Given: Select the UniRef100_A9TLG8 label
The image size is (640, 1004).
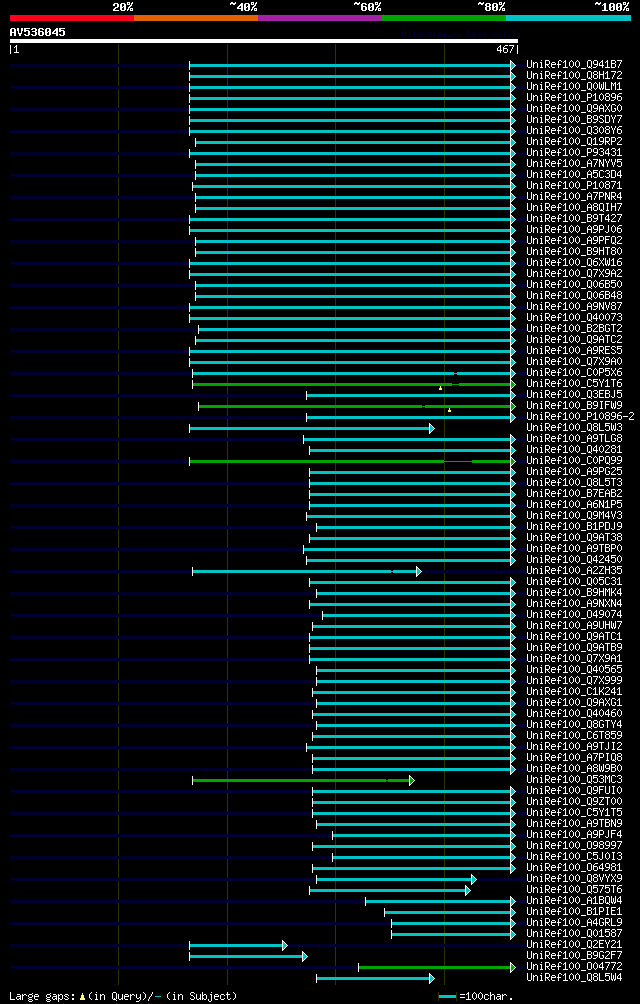Looking at the screenshot, I should (x=574, y=439).
